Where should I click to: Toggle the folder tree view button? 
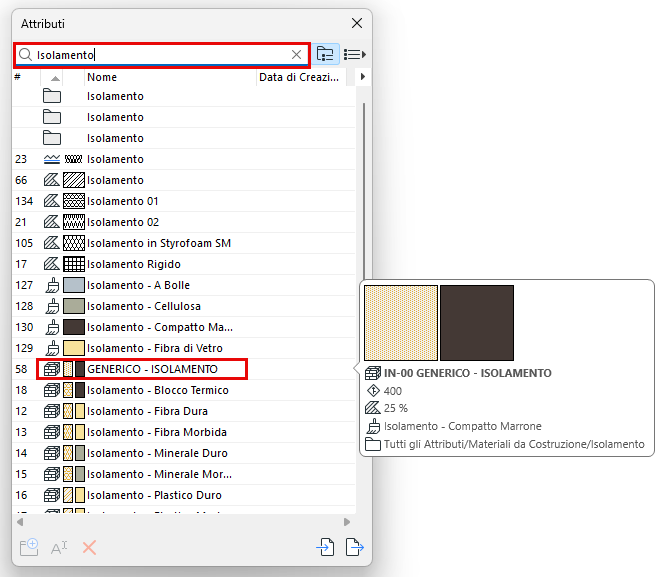coord(325,54)
